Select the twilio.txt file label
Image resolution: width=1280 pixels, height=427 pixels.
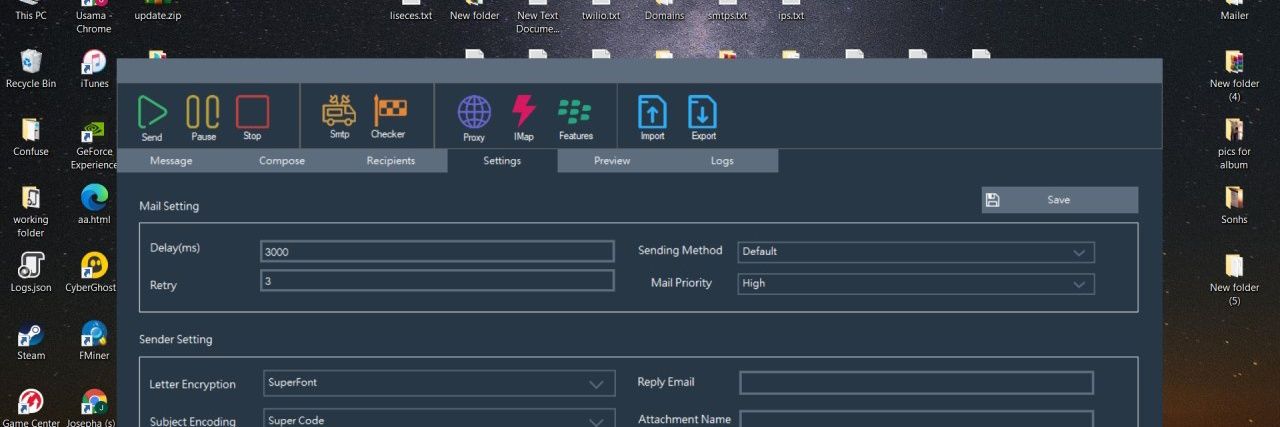tap(601, 16)
